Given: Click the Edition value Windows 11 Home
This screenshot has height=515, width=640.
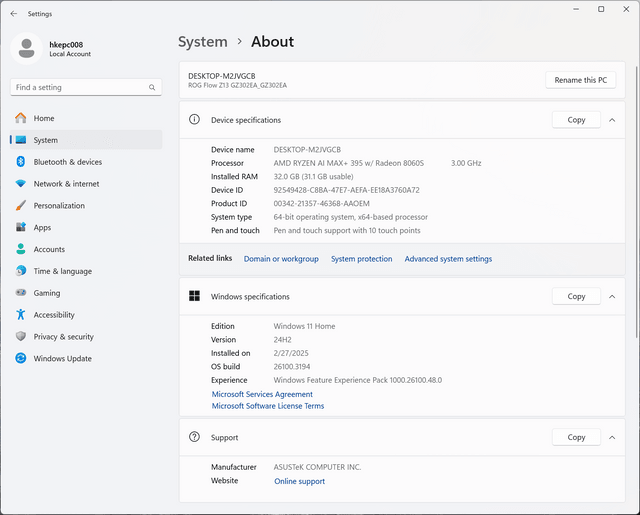Looking at the screenshot, I should coord(304,326).
